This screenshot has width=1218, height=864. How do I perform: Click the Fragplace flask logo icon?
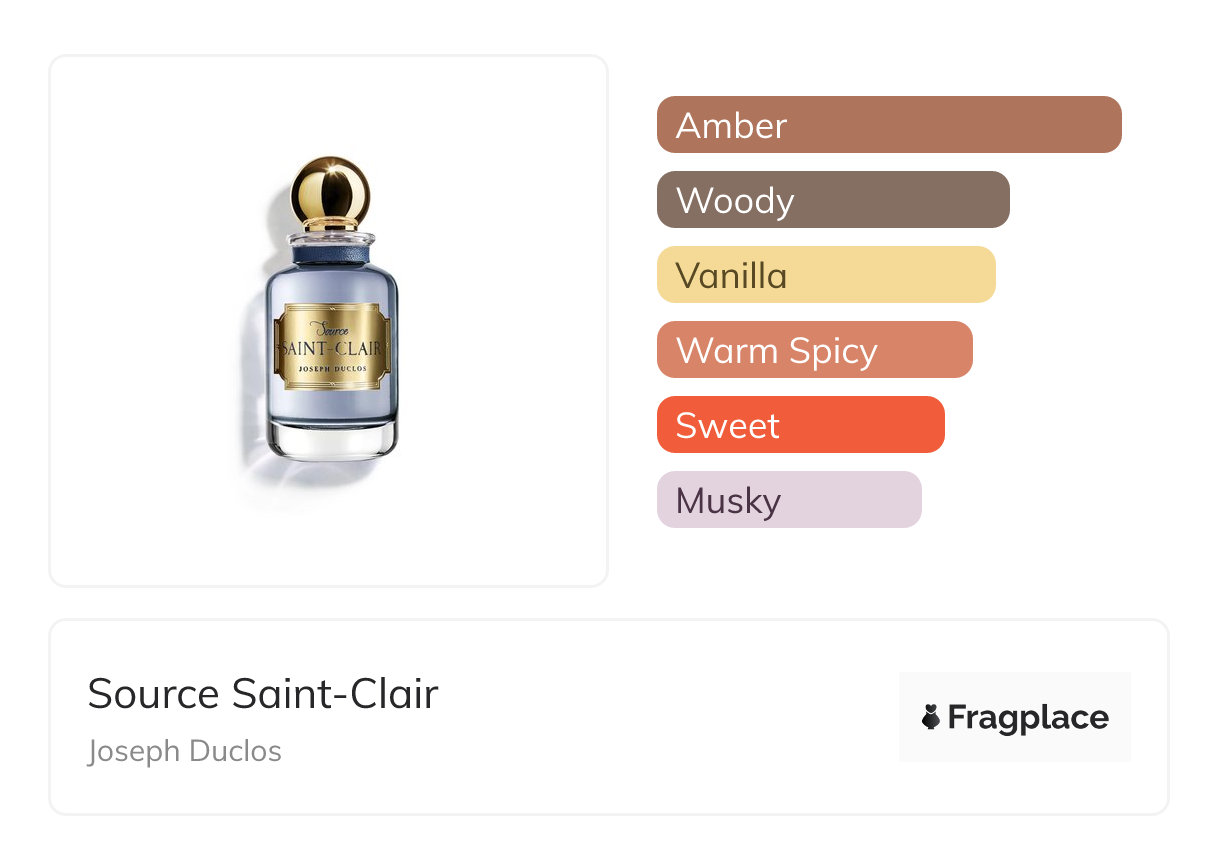931,717
